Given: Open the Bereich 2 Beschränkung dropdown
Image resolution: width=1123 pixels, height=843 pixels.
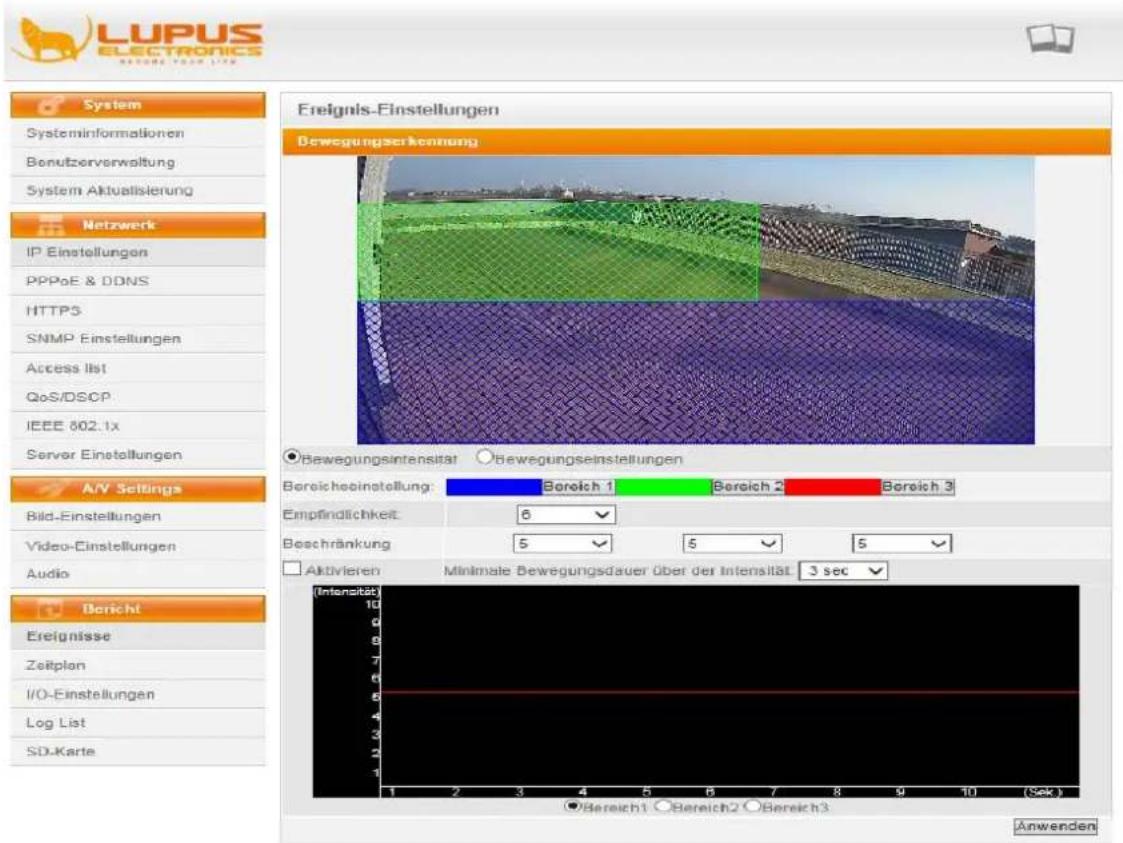Looking at the screenshot, I should 732,544.
